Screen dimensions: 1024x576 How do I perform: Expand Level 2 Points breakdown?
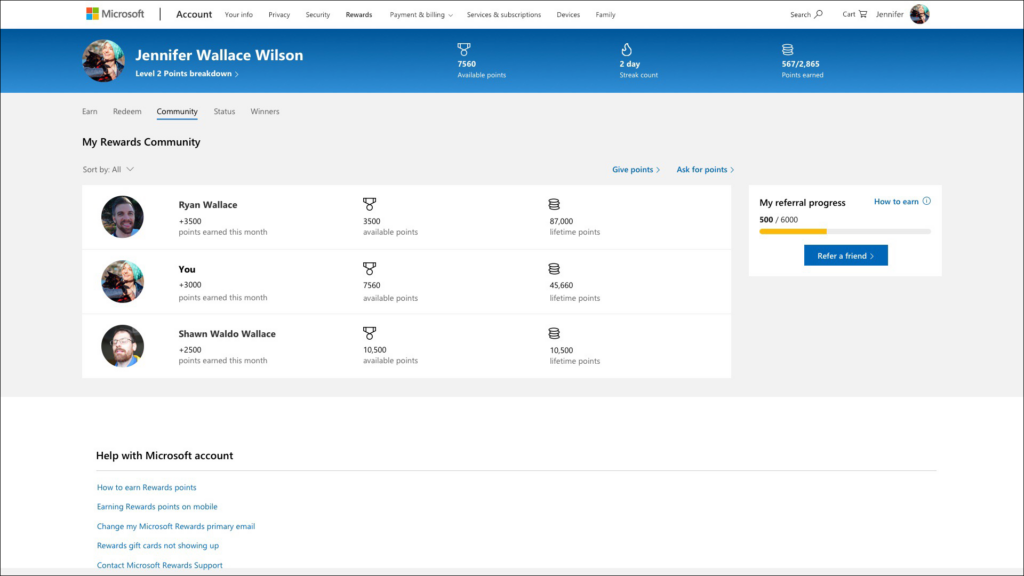click(x=187, y=74)
